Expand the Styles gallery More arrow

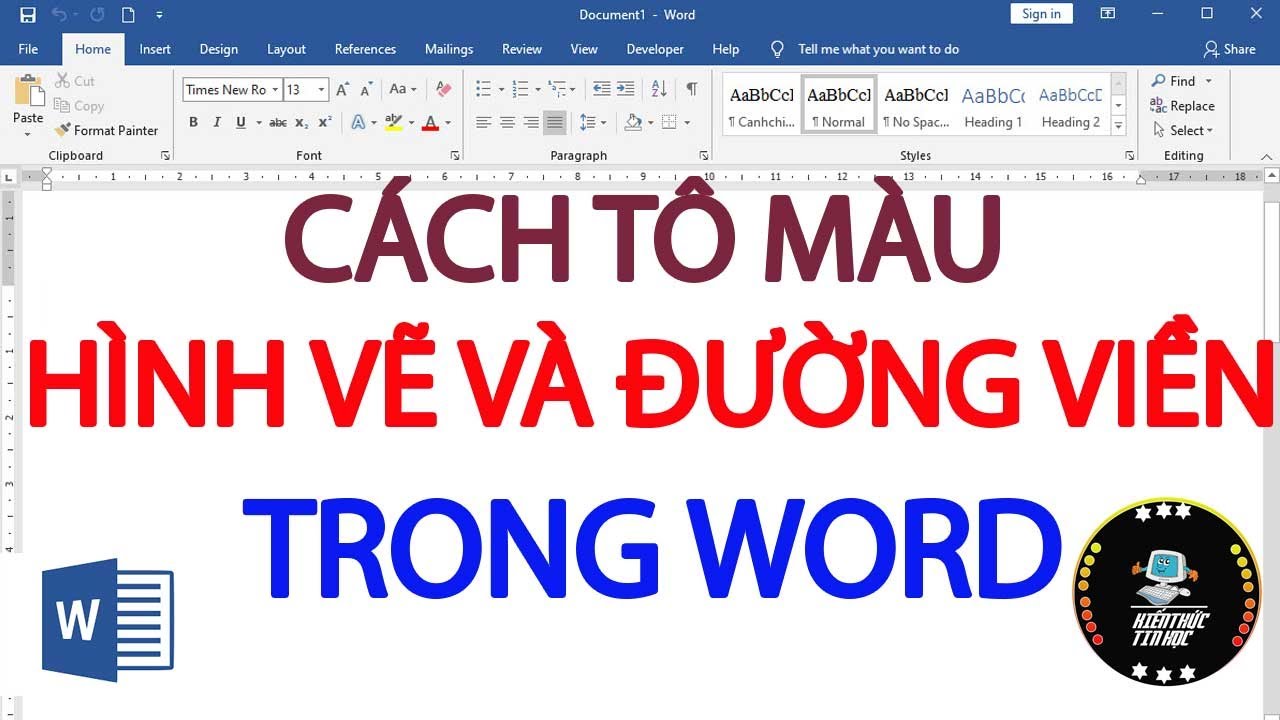1119,127
